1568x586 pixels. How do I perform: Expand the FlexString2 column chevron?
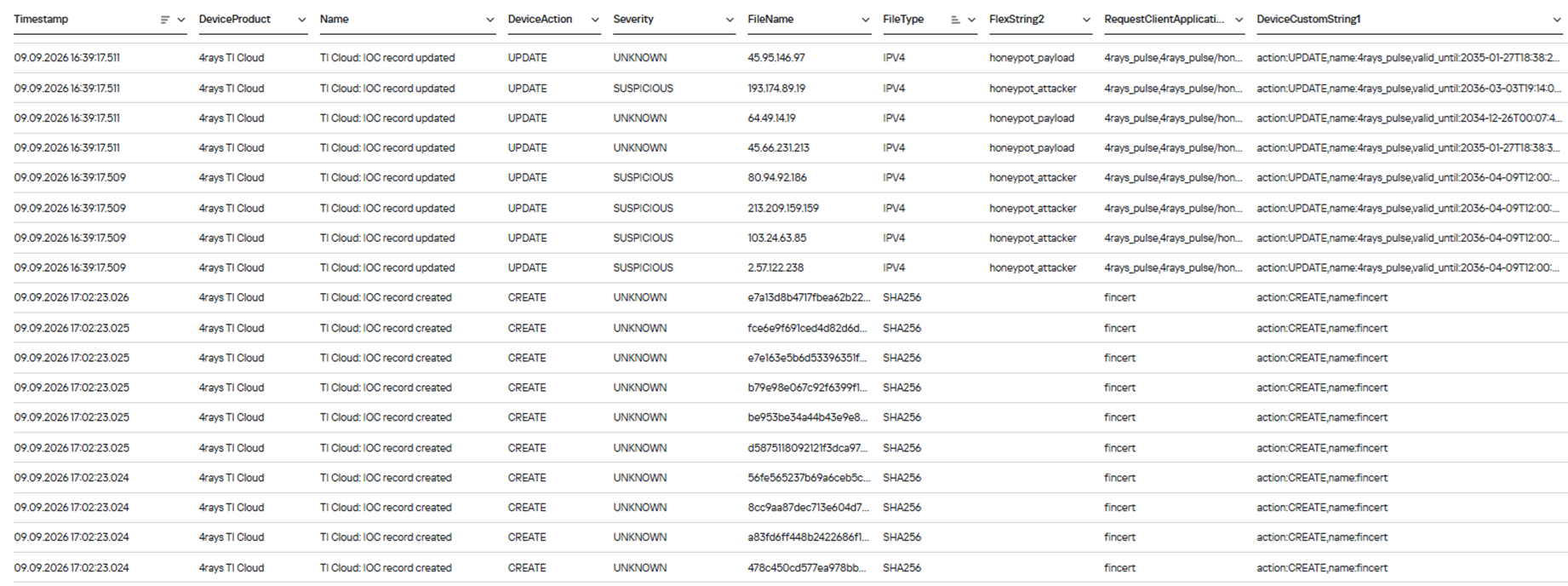coord(1085,20)
